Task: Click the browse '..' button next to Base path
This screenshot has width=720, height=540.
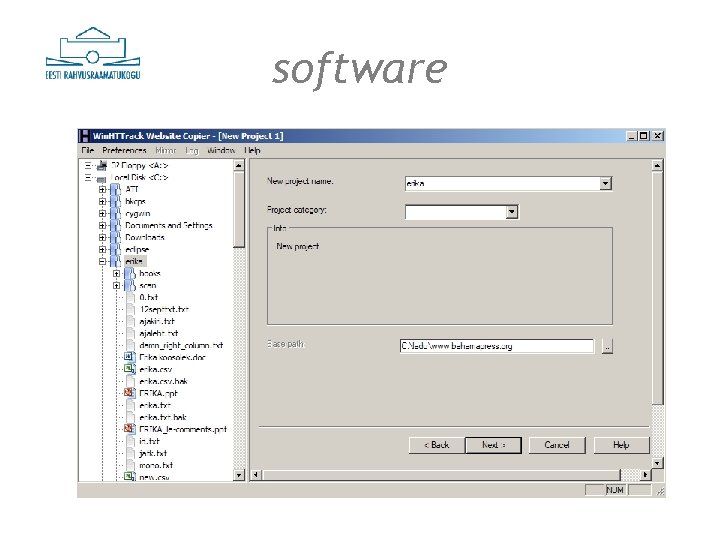Action: pos(607,346)
